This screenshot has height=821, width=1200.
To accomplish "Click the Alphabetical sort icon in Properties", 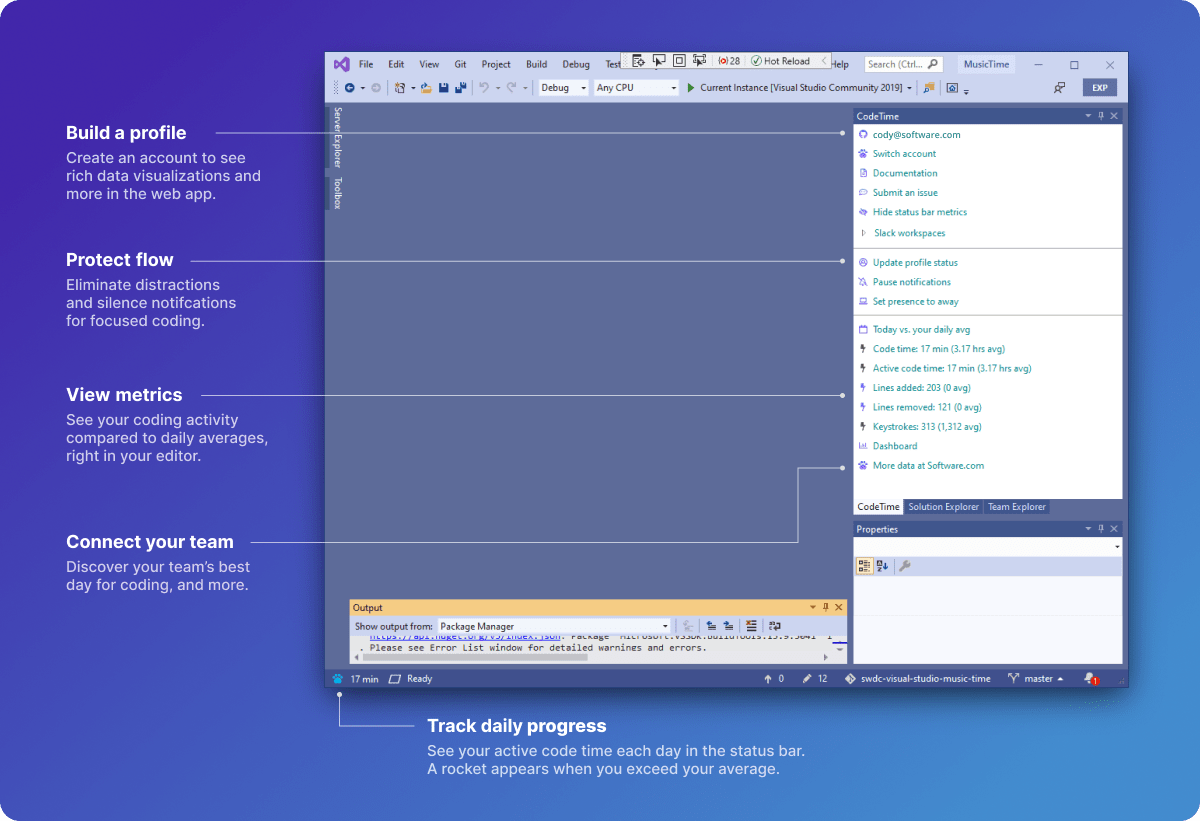I will pyautogui.click(x=882, y=566).
